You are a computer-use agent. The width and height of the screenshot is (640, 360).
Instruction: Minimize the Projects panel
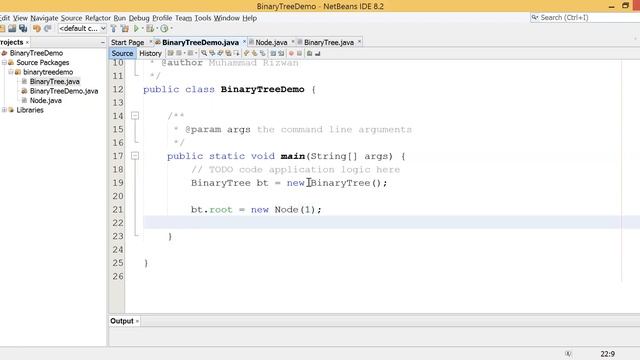point(102,42)
